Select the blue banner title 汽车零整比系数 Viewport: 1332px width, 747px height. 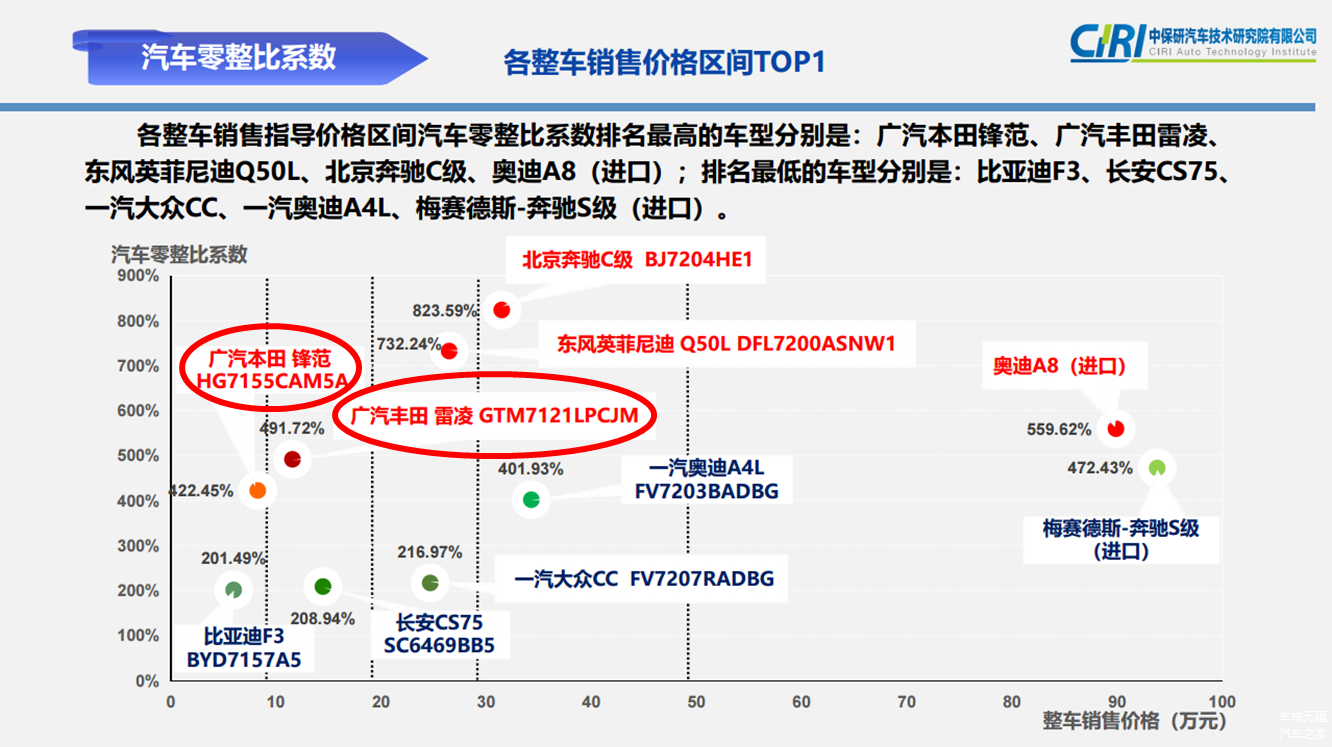pyautogui.click(x=238, y=58)
